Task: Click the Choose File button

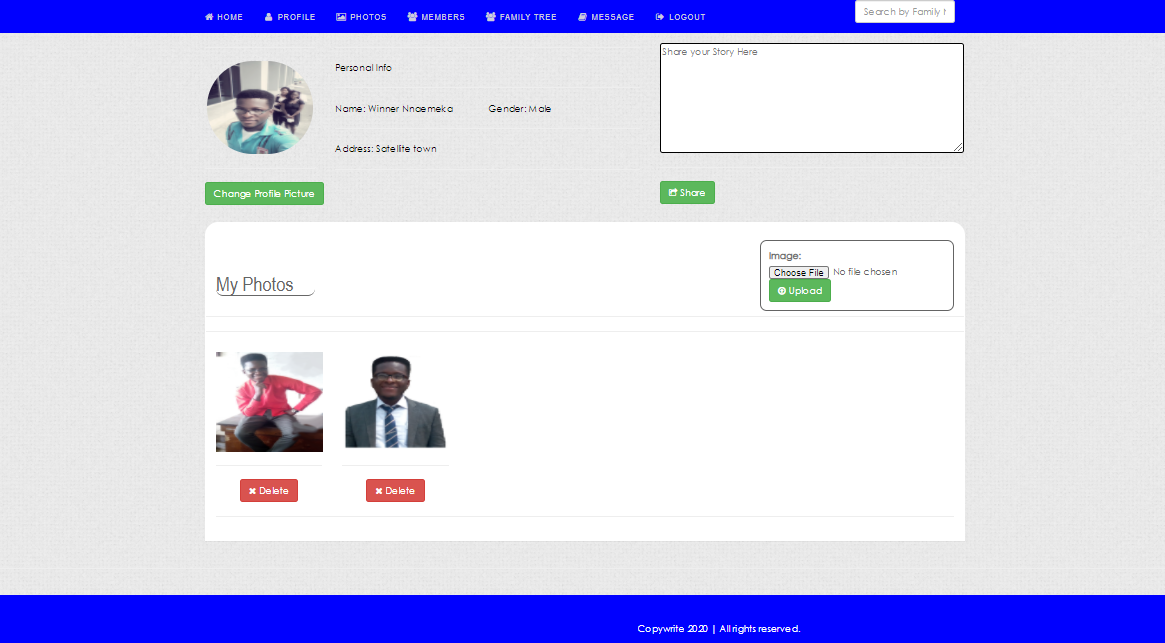Action: 798,272
